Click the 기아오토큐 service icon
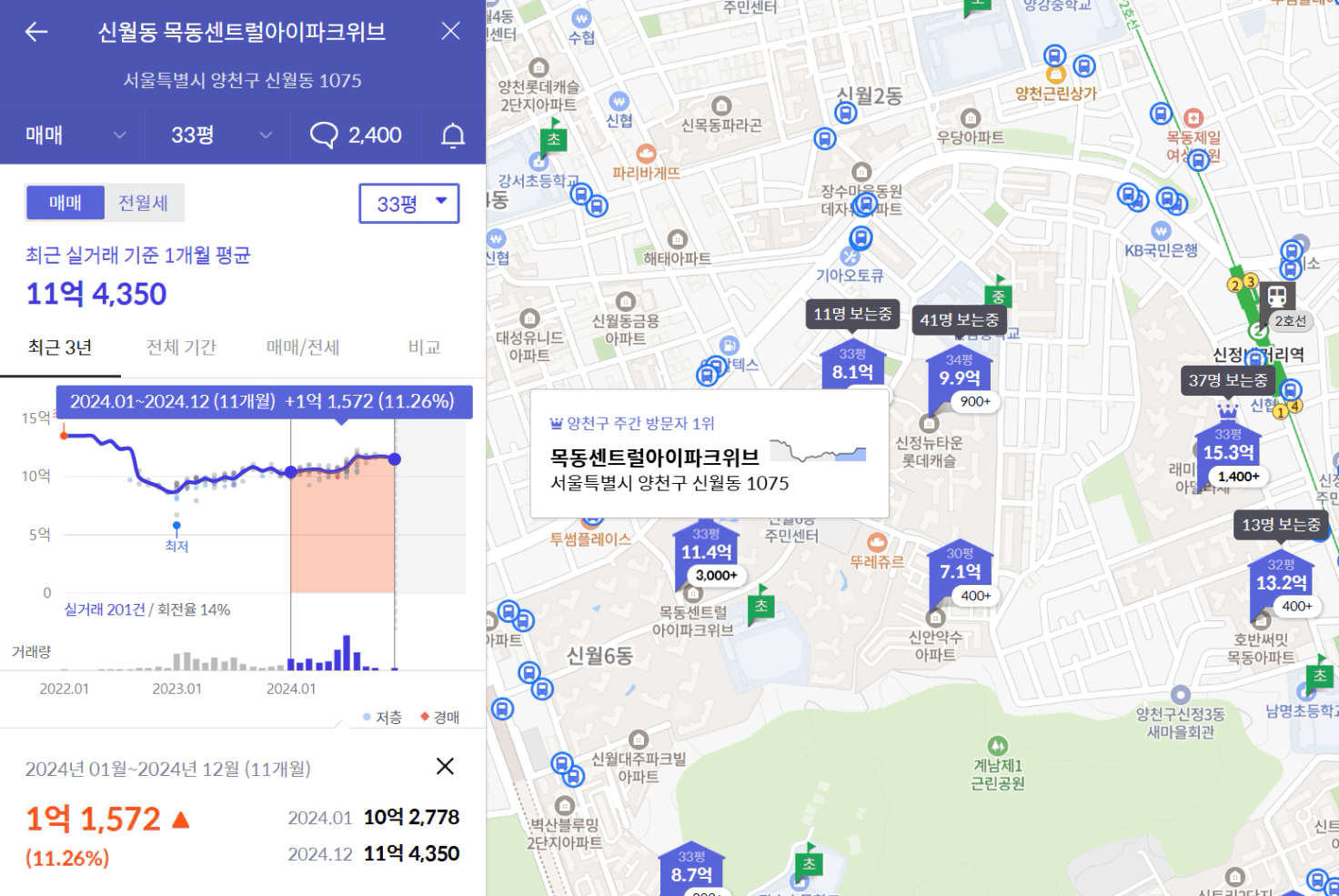Image resolution: width=1339 pixels, height=896 pixels. [851, 257]
